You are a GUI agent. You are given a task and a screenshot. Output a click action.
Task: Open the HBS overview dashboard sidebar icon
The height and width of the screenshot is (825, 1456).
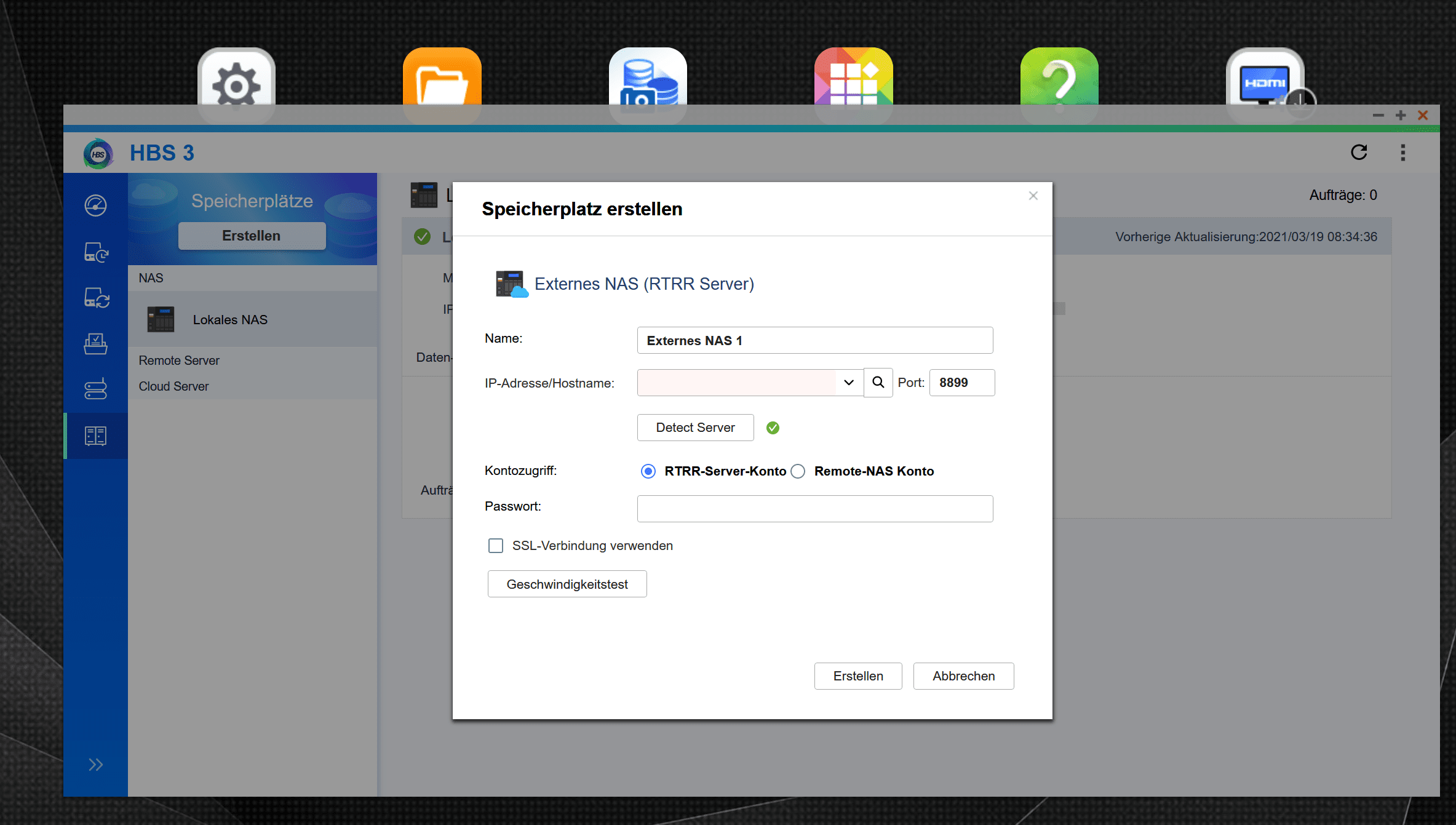click(x=96, y=205)
